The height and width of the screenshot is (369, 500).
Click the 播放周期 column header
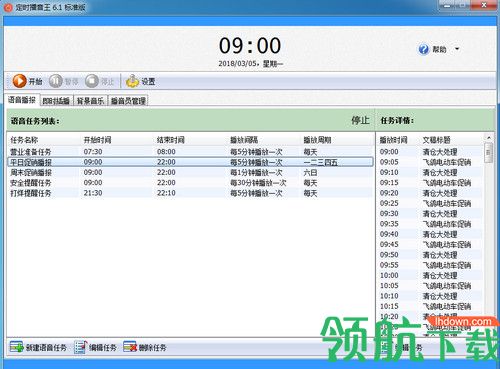click(x=317, y=140)
